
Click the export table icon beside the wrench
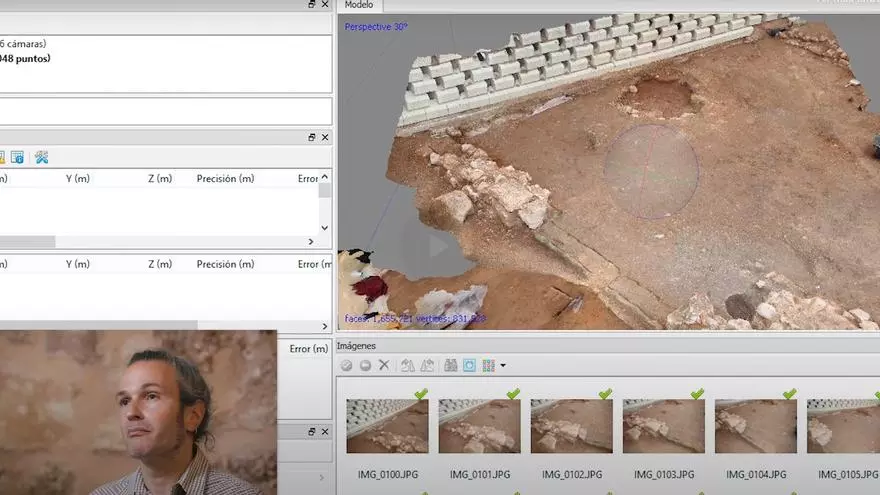(17, 157)
